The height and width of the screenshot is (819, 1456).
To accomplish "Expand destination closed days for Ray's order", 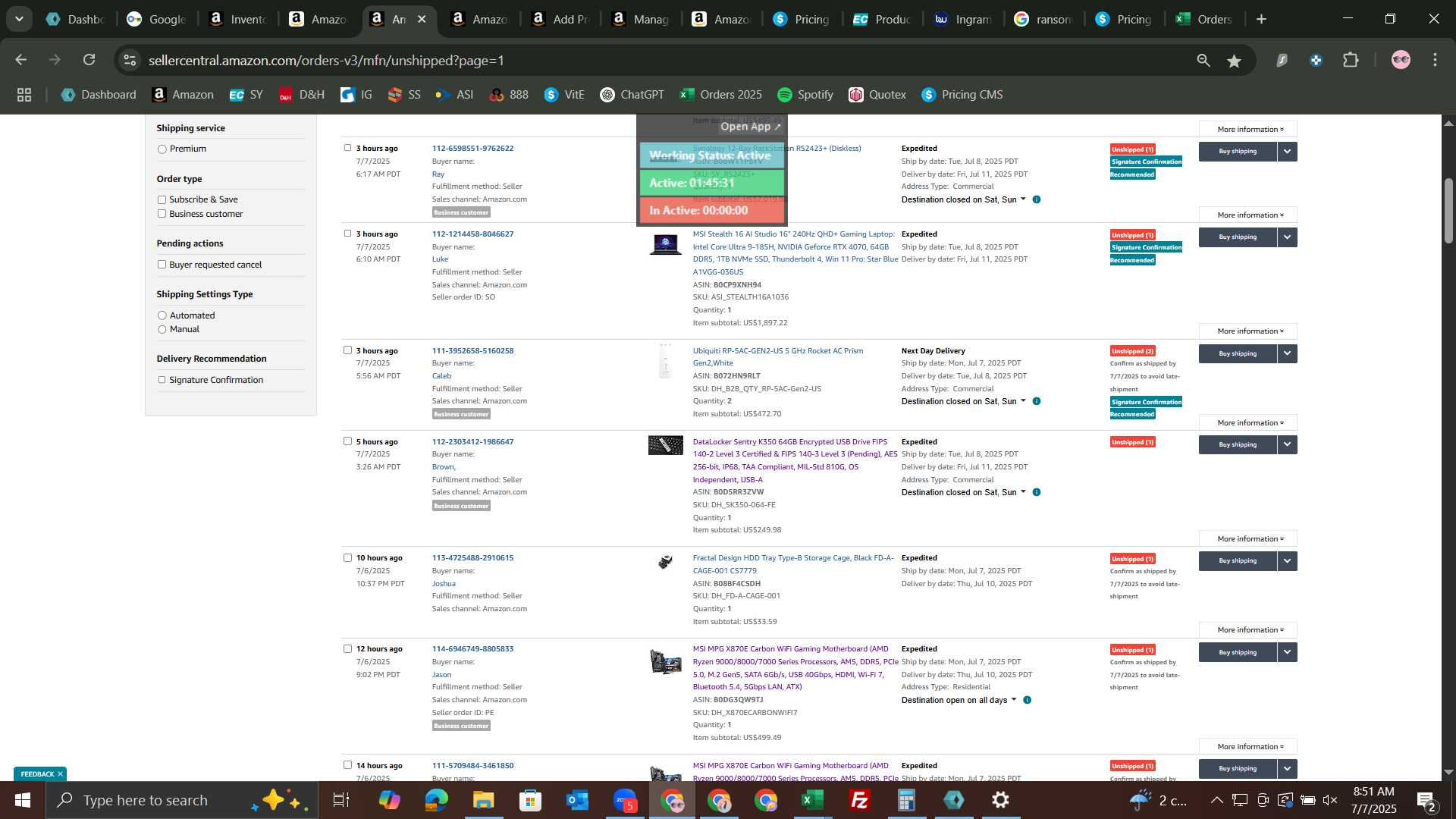I will pyautogui.click(x=1023, y=199).
